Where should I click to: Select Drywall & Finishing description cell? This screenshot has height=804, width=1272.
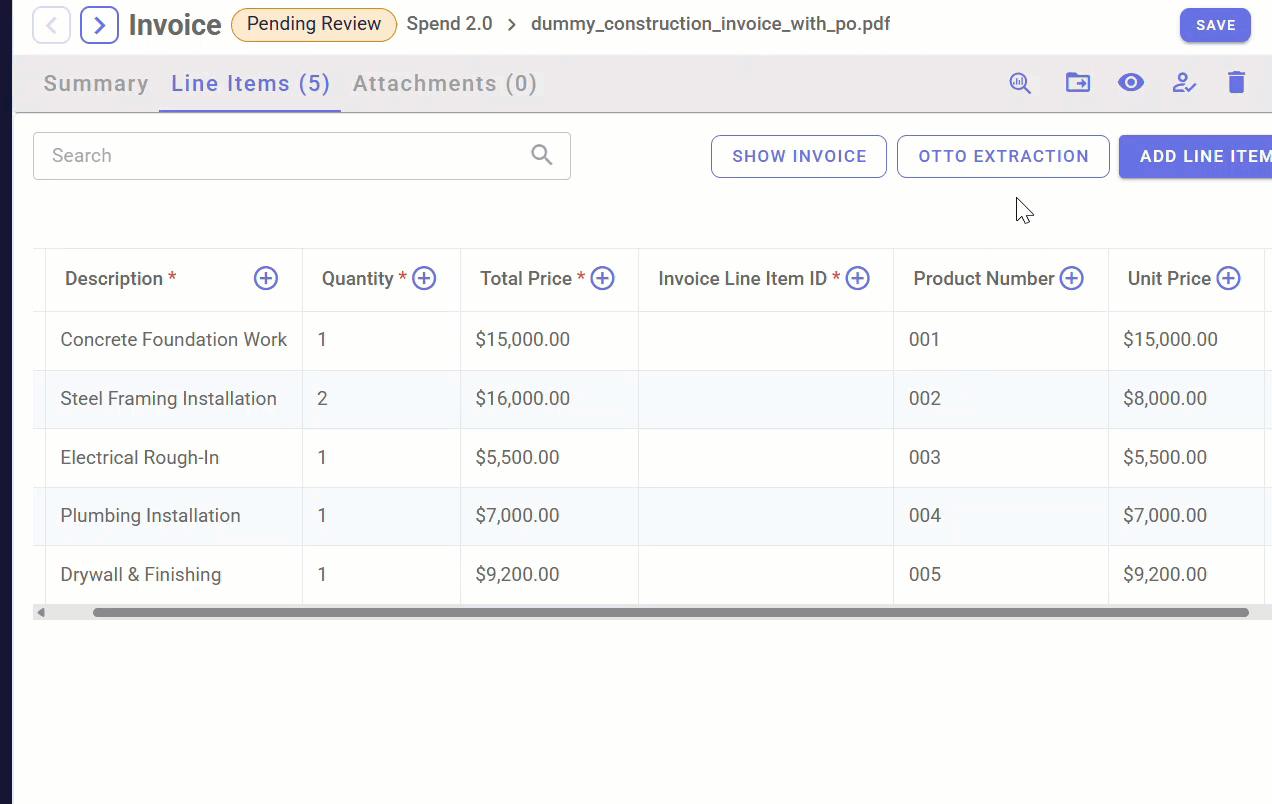174,575
